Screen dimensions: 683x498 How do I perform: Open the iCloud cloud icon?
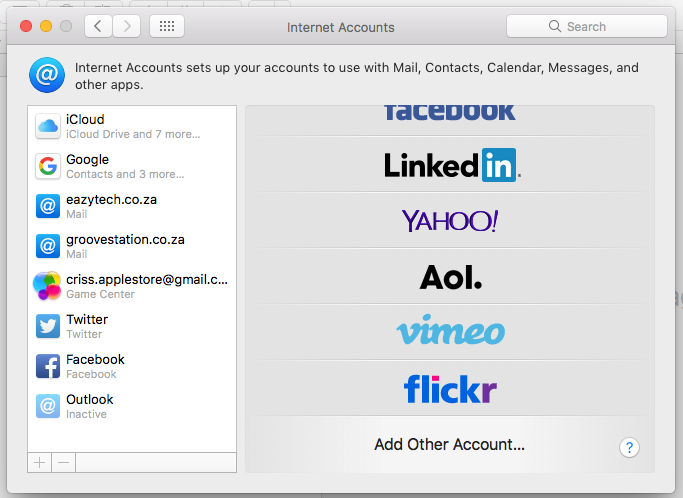(47, 126)
